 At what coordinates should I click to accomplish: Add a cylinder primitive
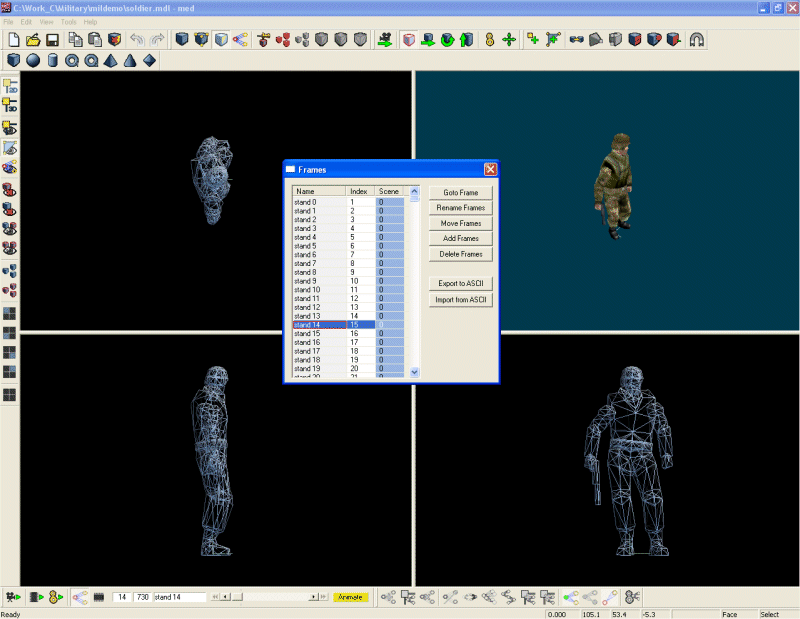coord(53,61)
